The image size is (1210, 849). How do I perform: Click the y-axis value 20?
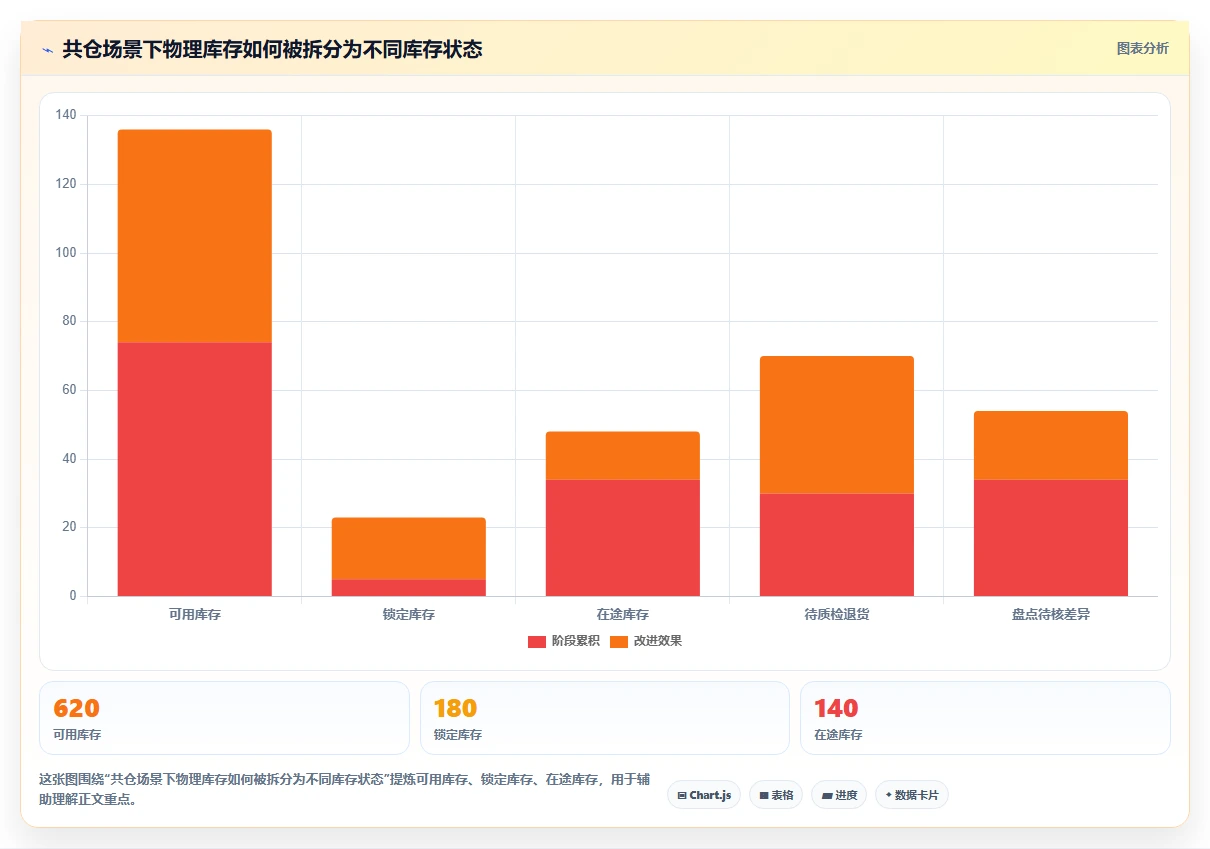(x=69, y=527)
